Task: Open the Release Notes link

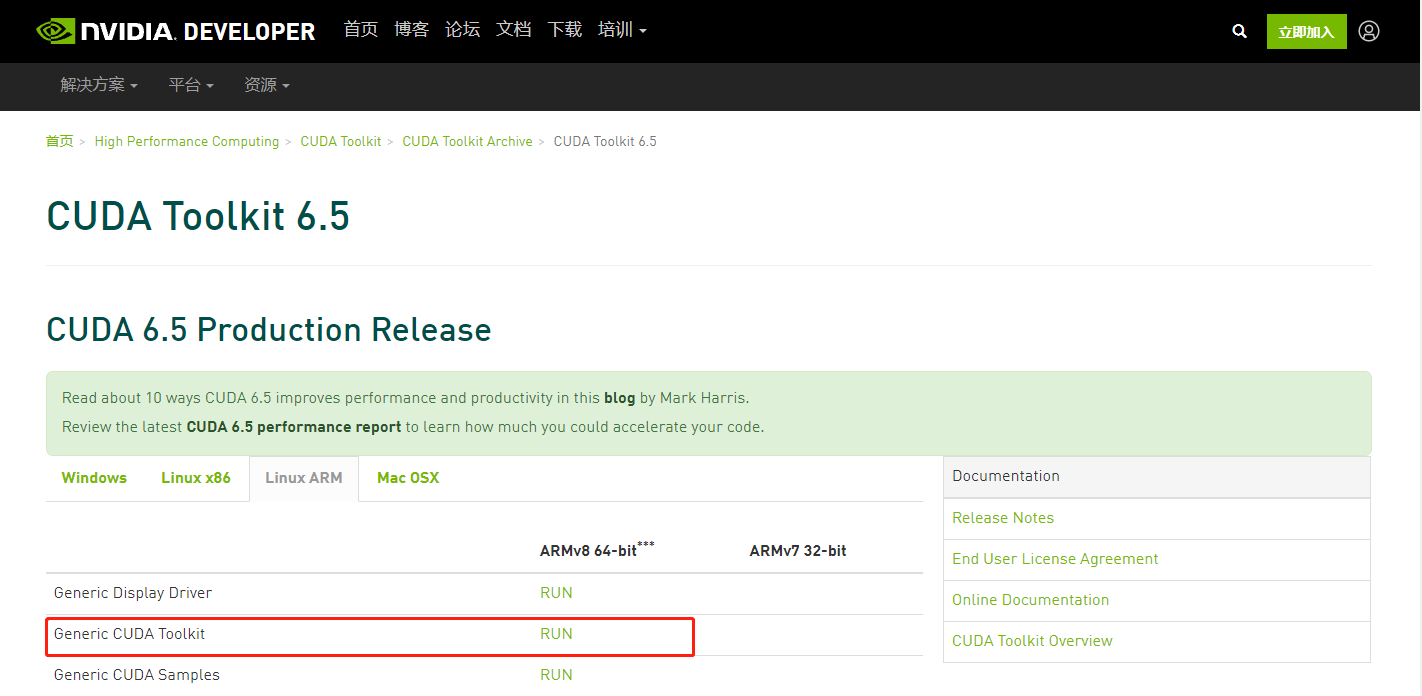Action: tap(1003, 518)
